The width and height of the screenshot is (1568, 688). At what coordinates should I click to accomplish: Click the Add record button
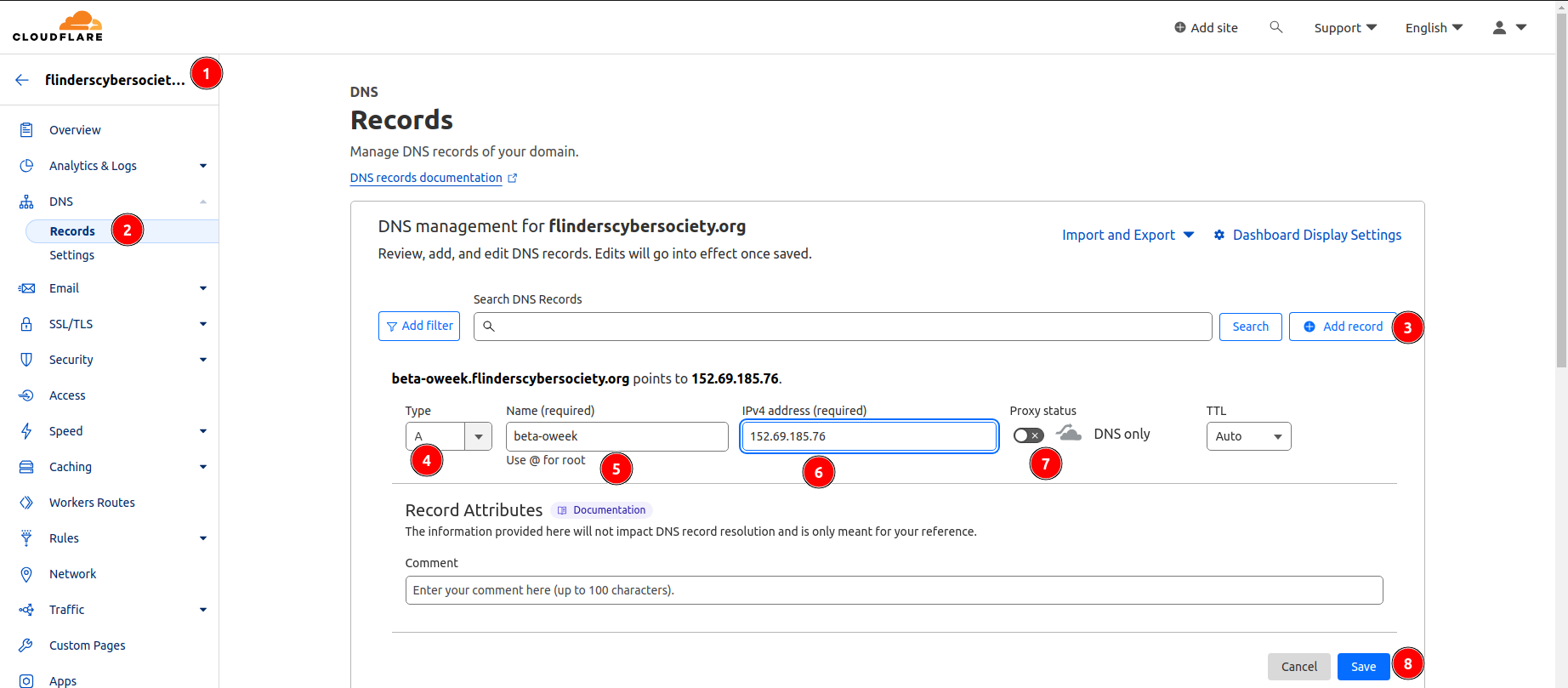coord(1343,327)
